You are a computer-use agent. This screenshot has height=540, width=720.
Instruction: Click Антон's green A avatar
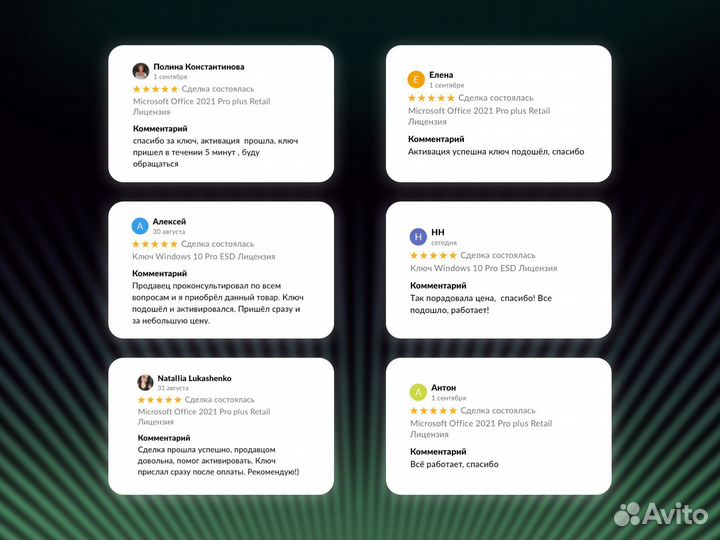coord(418,392)
